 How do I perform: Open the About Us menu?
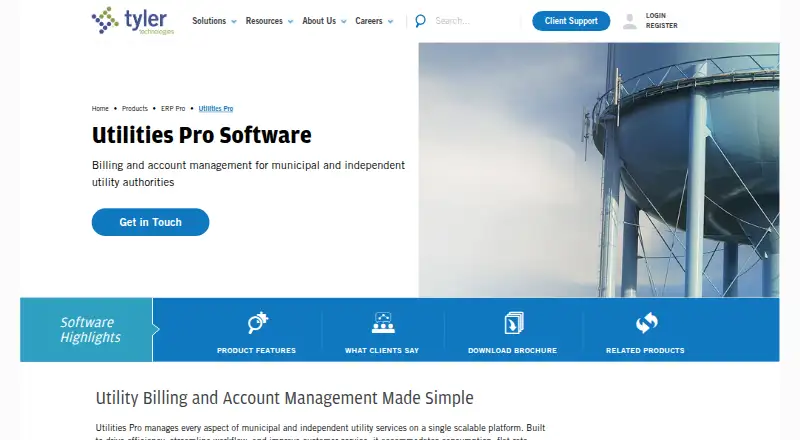pyautogui.click(x=319, y=21)
